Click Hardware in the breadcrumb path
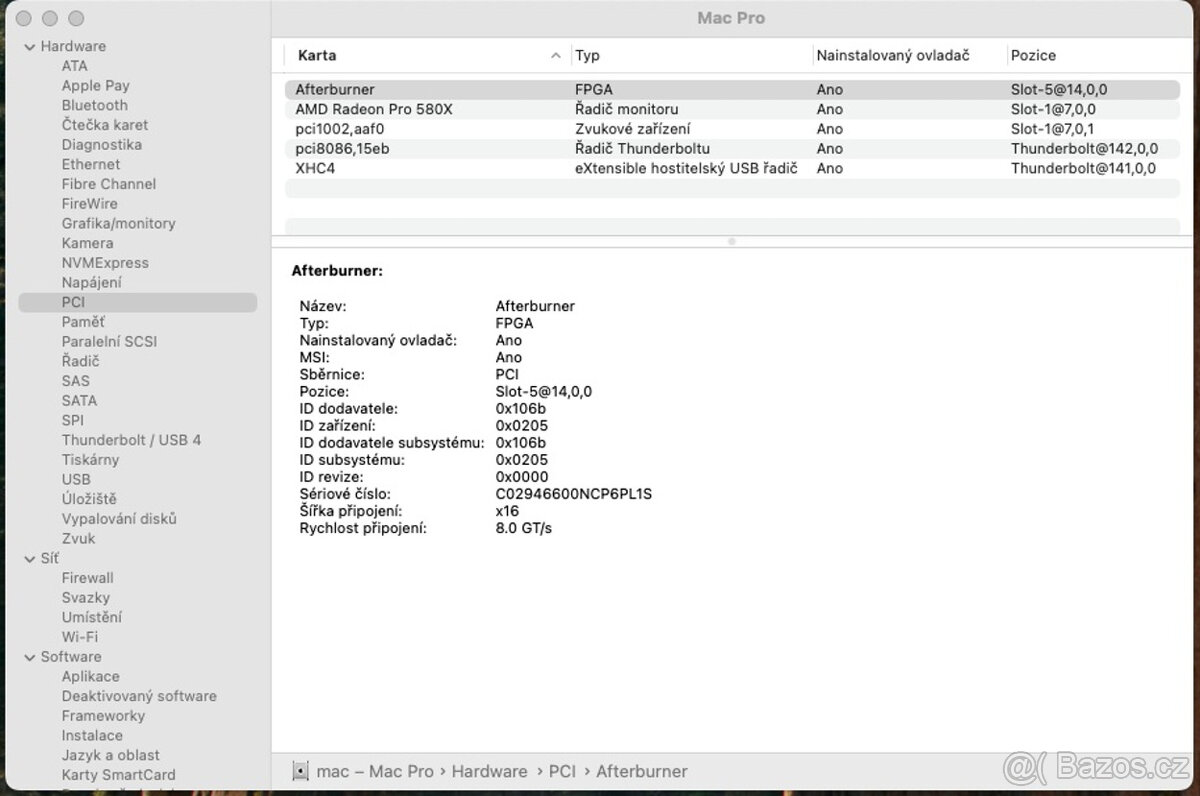The image size is (1200, 796). (x=489, y=771)
